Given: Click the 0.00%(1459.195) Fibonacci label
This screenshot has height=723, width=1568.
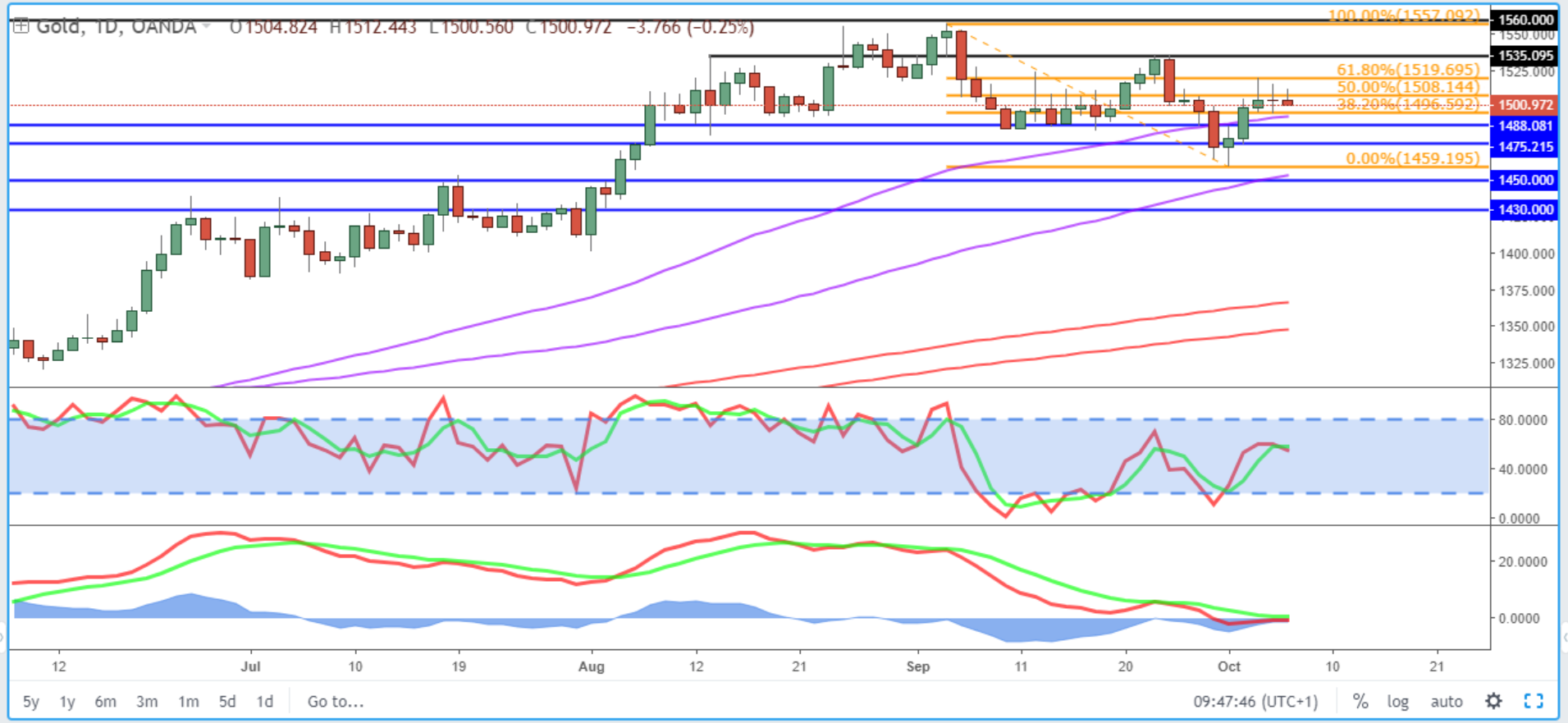Looking at the screenshot, I should pyautogui.click(x=1412, y=158).
